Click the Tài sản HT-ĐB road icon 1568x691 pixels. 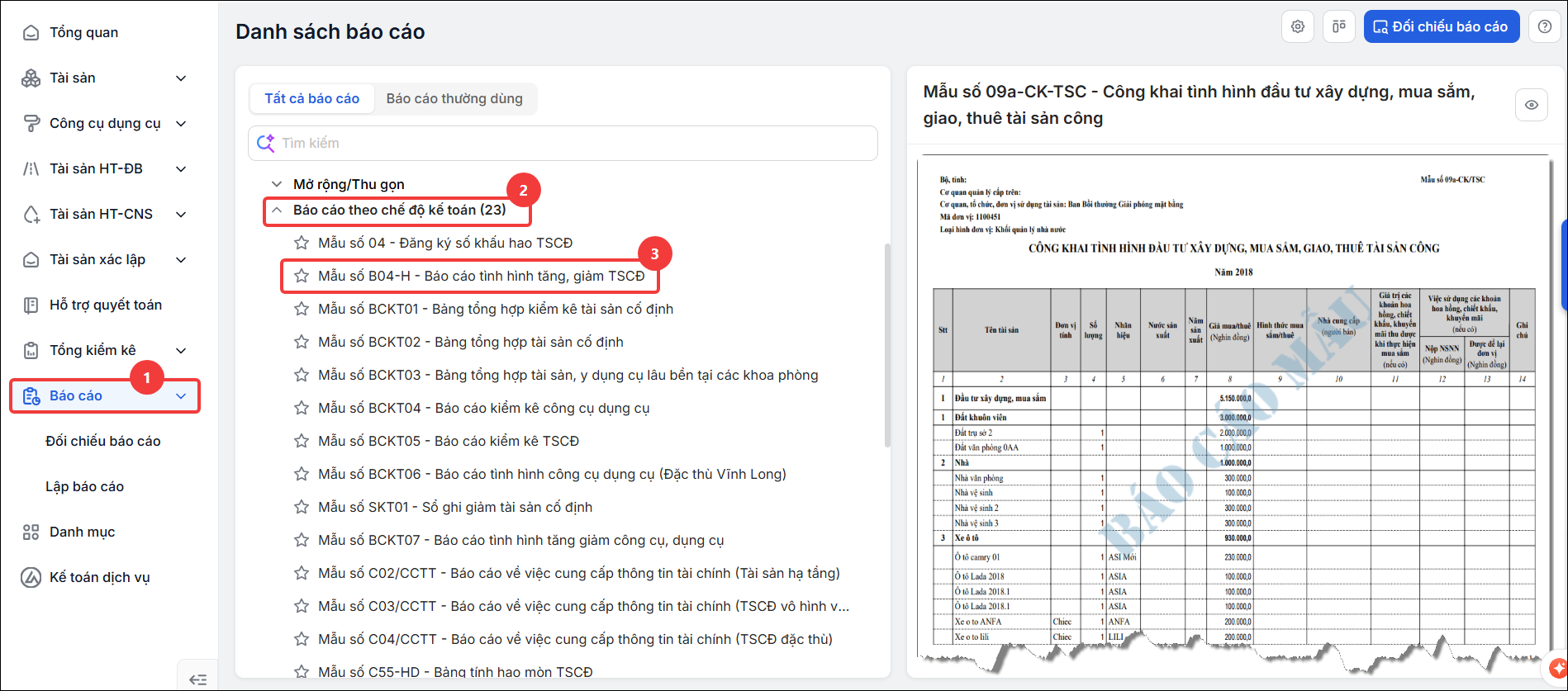(x=31, y=168)
